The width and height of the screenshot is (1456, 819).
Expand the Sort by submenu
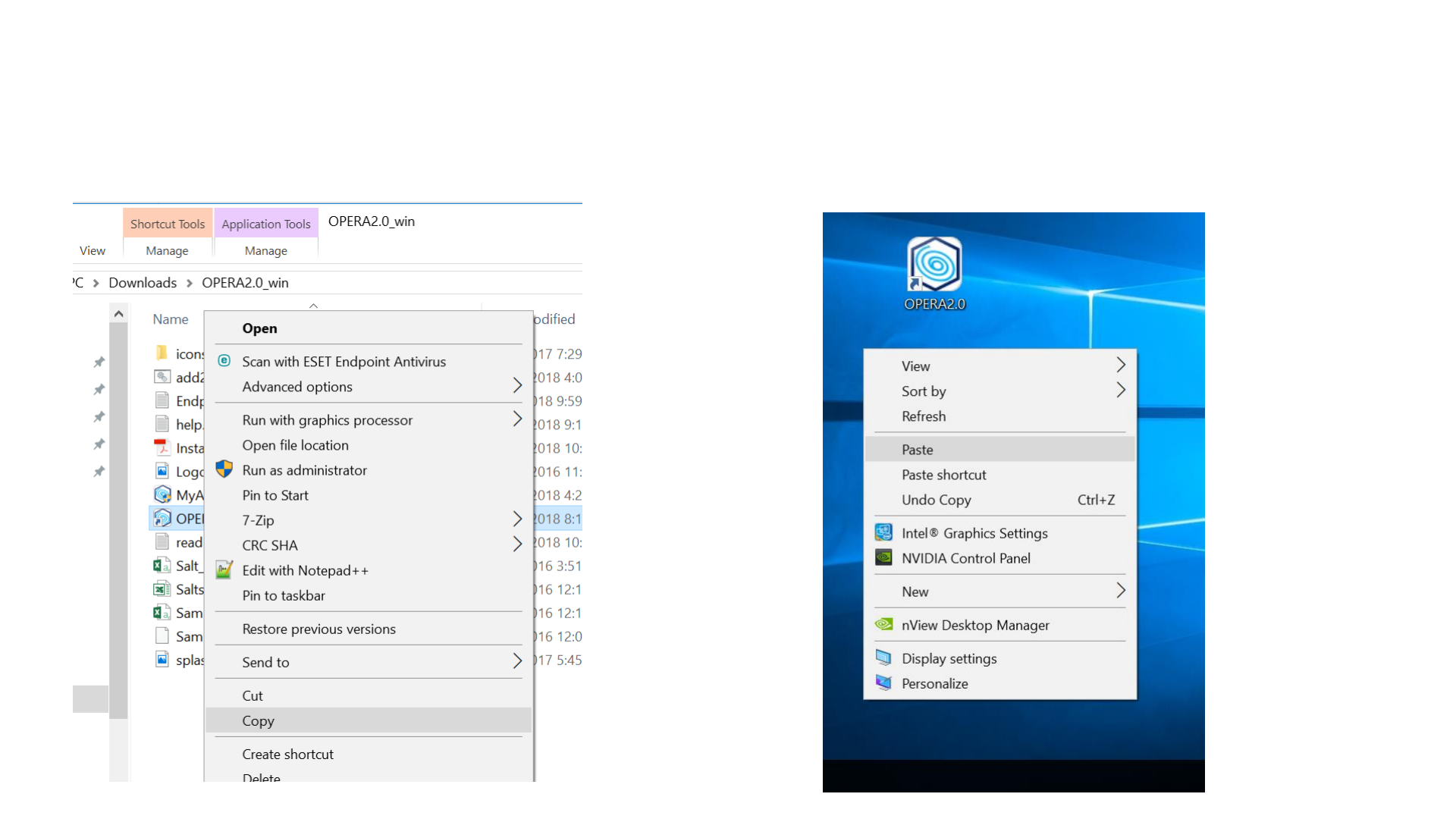click(1120, 391)
